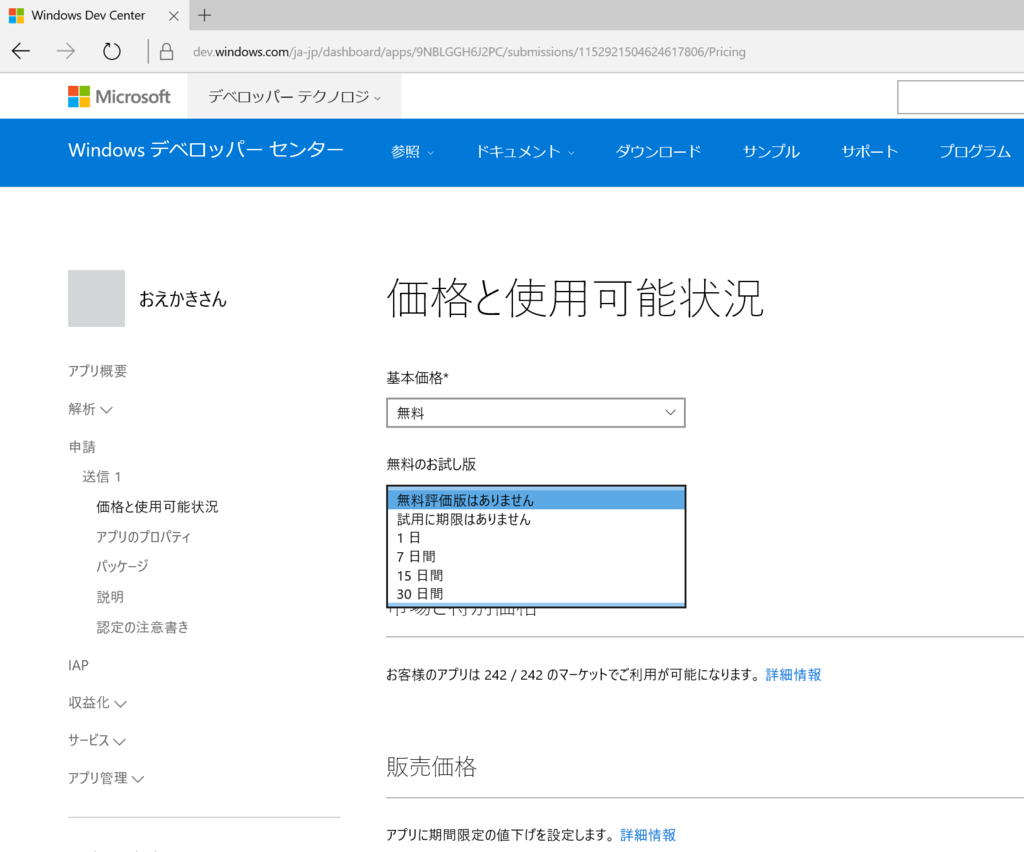Open the サポート menu item
Image resolution: width=1024 pixels, height=852 pixels.
pyautogui.click(x=869, y=151)
